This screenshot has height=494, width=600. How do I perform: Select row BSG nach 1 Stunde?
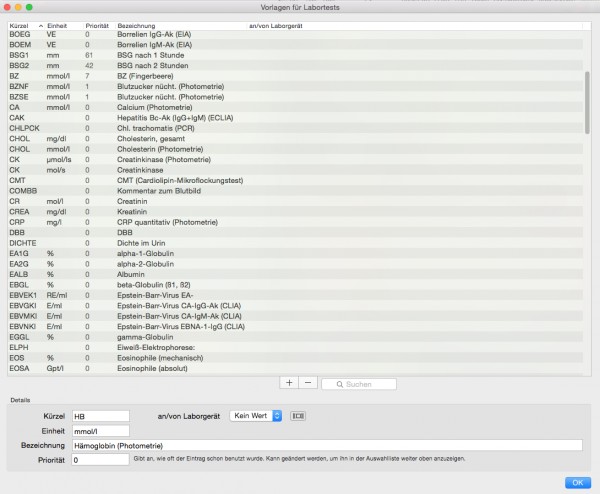295,55
